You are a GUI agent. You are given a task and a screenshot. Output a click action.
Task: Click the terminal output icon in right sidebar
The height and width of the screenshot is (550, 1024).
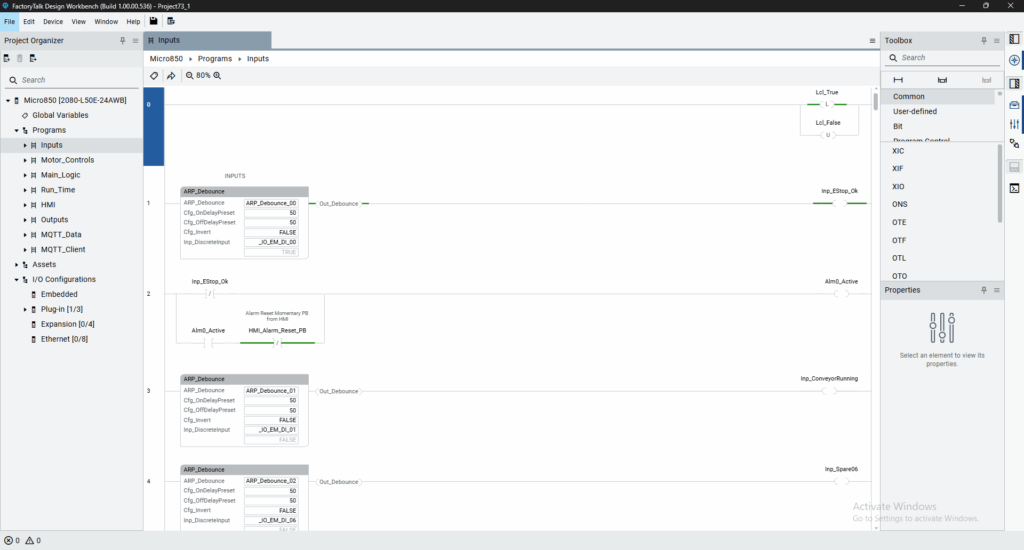point(1014,188)
